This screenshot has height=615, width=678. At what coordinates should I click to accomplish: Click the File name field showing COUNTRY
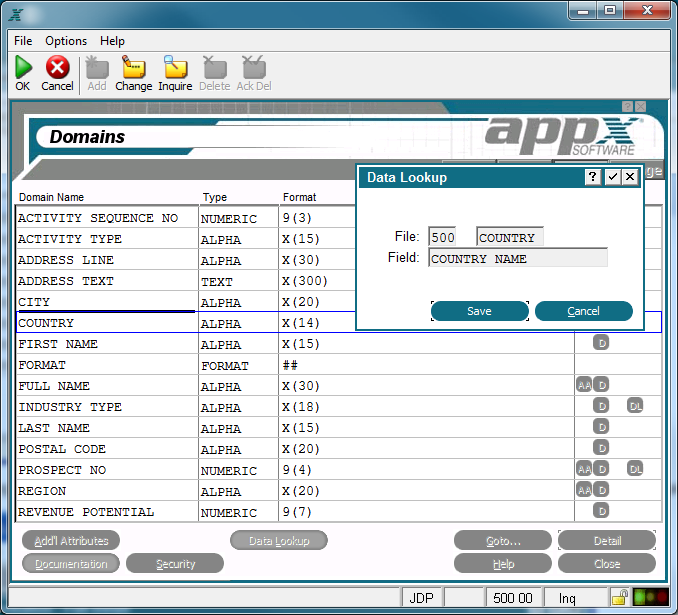point(510,237)
